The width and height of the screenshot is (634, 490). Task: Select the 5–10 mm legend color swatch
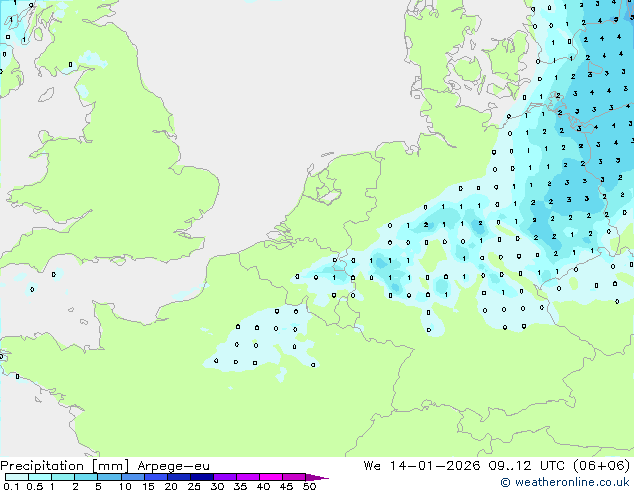(110, 477)
